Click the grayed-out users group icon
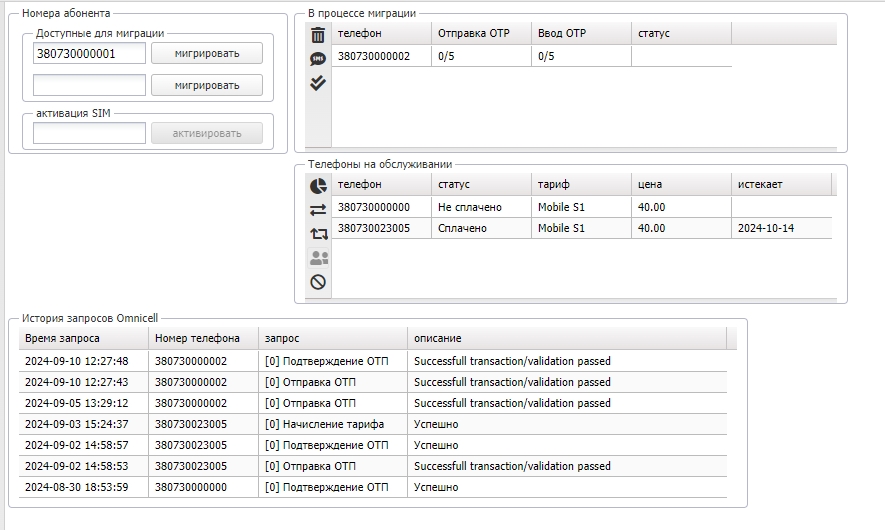Image resolution: width=885 pixels, height=530 pixels. pyautogui.click(x=318, y=258)
